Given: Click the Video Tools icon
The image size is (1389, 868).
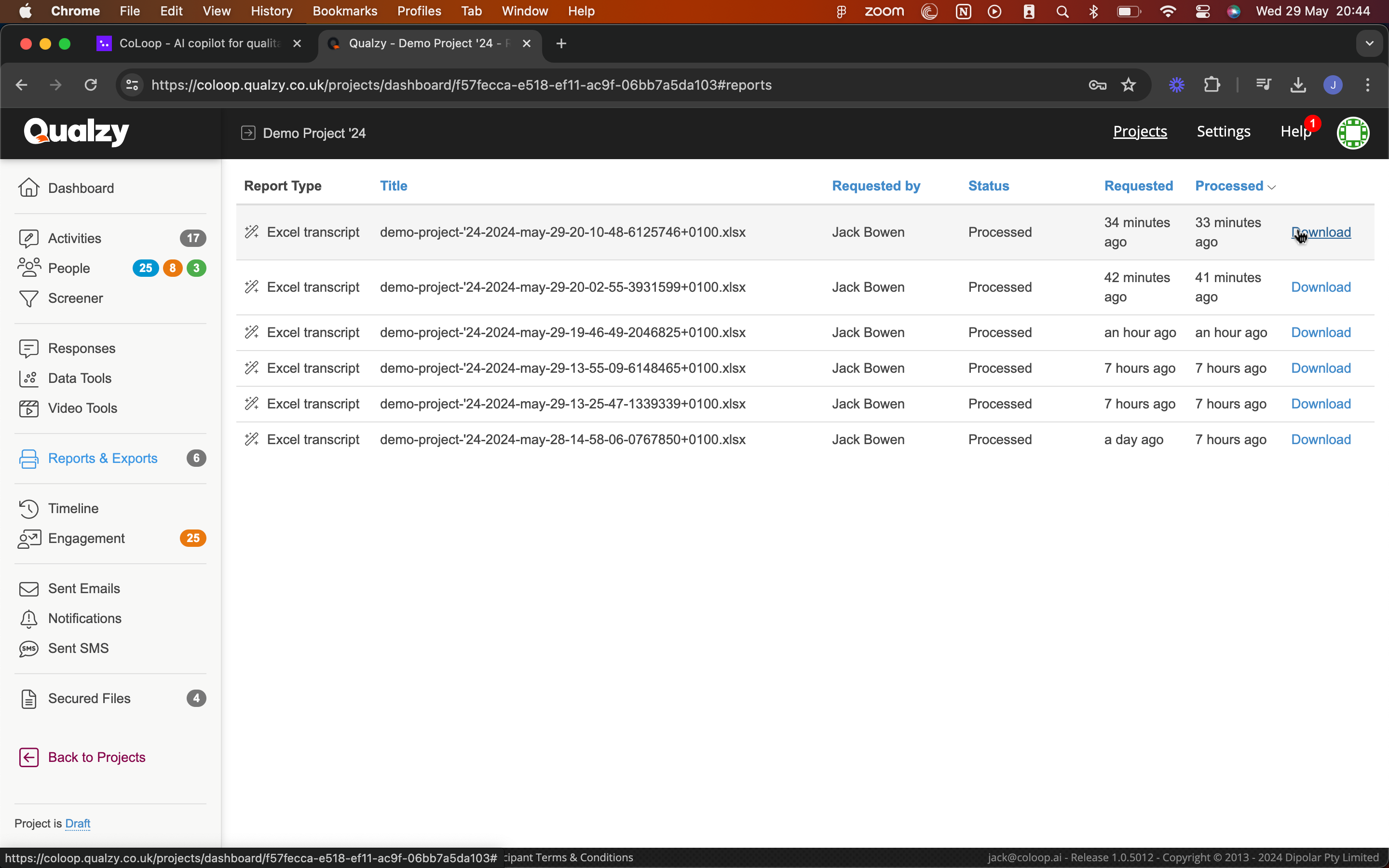Looking at the screenshot, I should pos(28,408).
